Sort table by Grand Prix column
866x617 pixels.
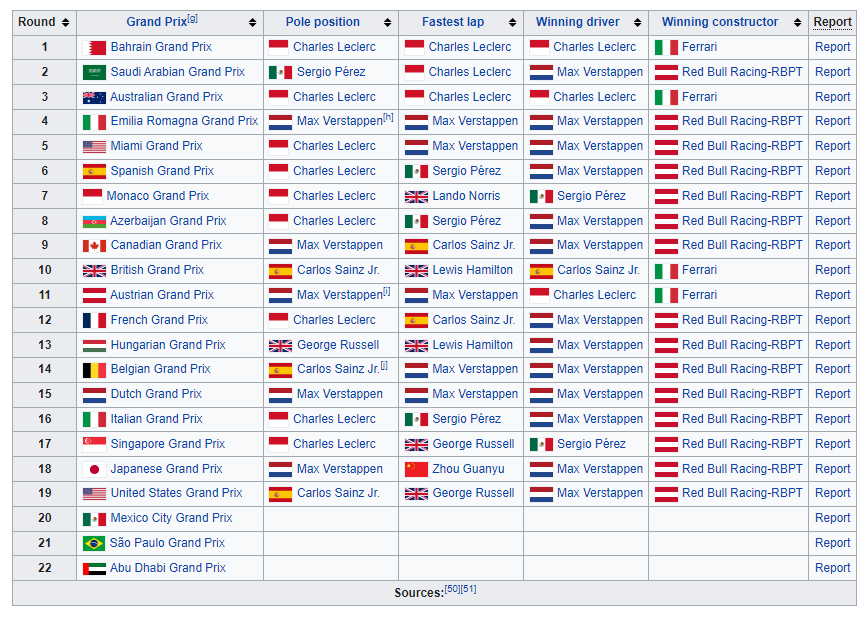[x=252, y=23]
